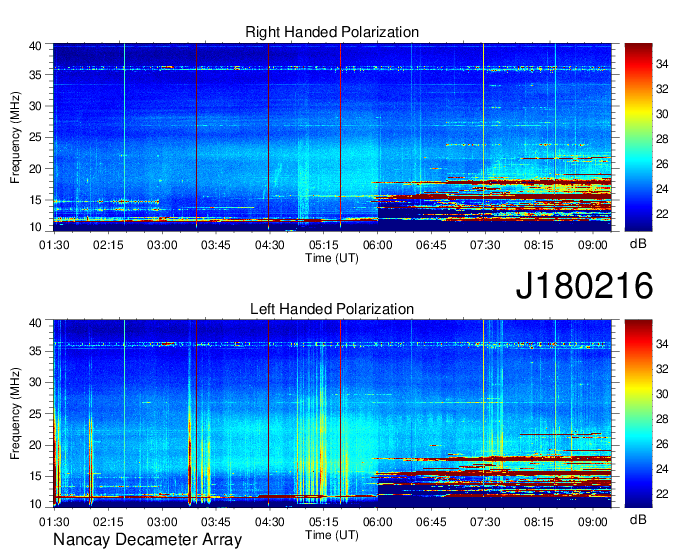Image resolution: width=680 pixels, height=552 pixels.
Task: Click the '32' value on the bottom color bar
Action: [x=662, y=369]
